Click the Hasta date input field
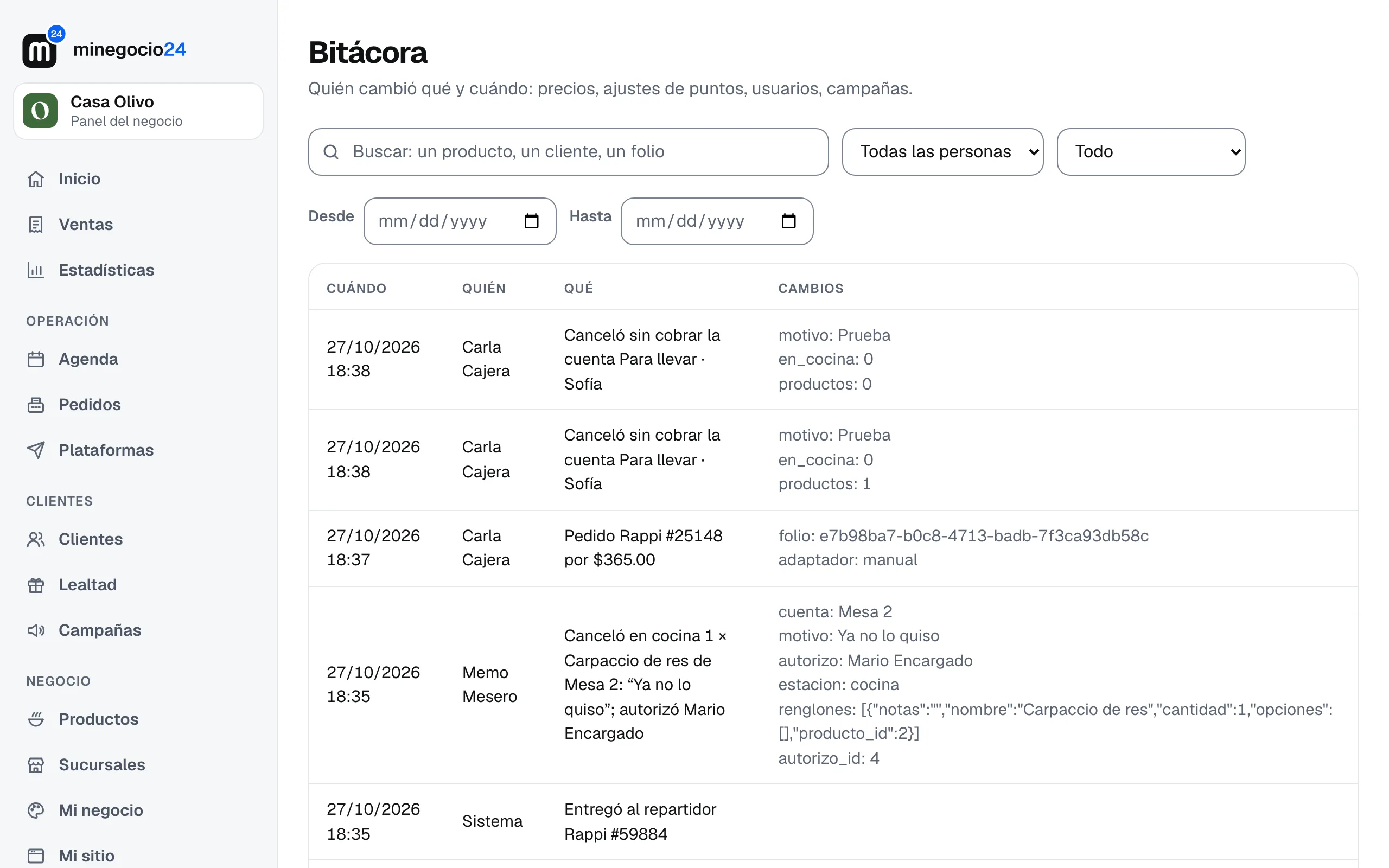 pyautogui.click(x=717, y=221)
